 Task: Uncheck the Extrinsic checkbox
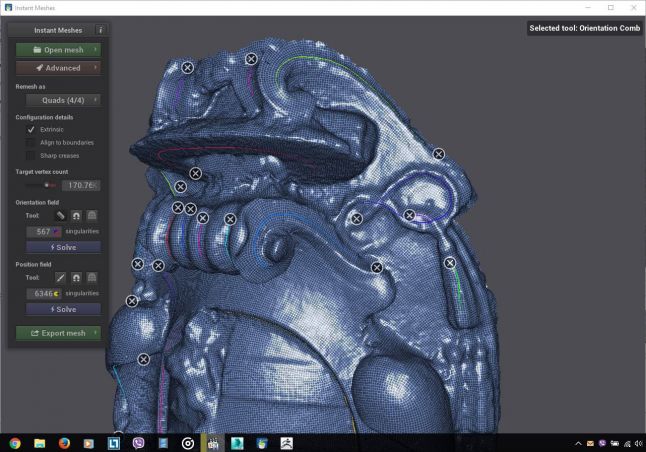(x=31, y=130)
